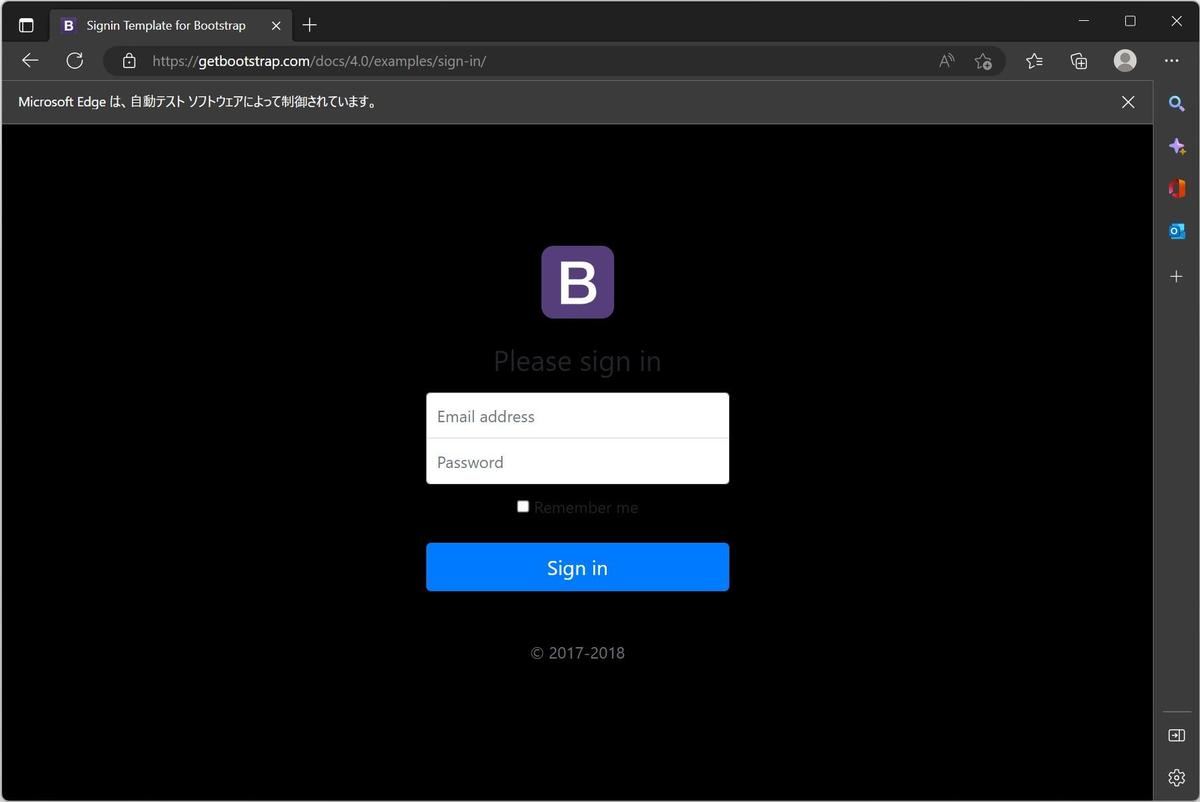Open the profile avatar
This screenshot has width=1200, height=802.
pyautogui.click(x=1125, y=61)
